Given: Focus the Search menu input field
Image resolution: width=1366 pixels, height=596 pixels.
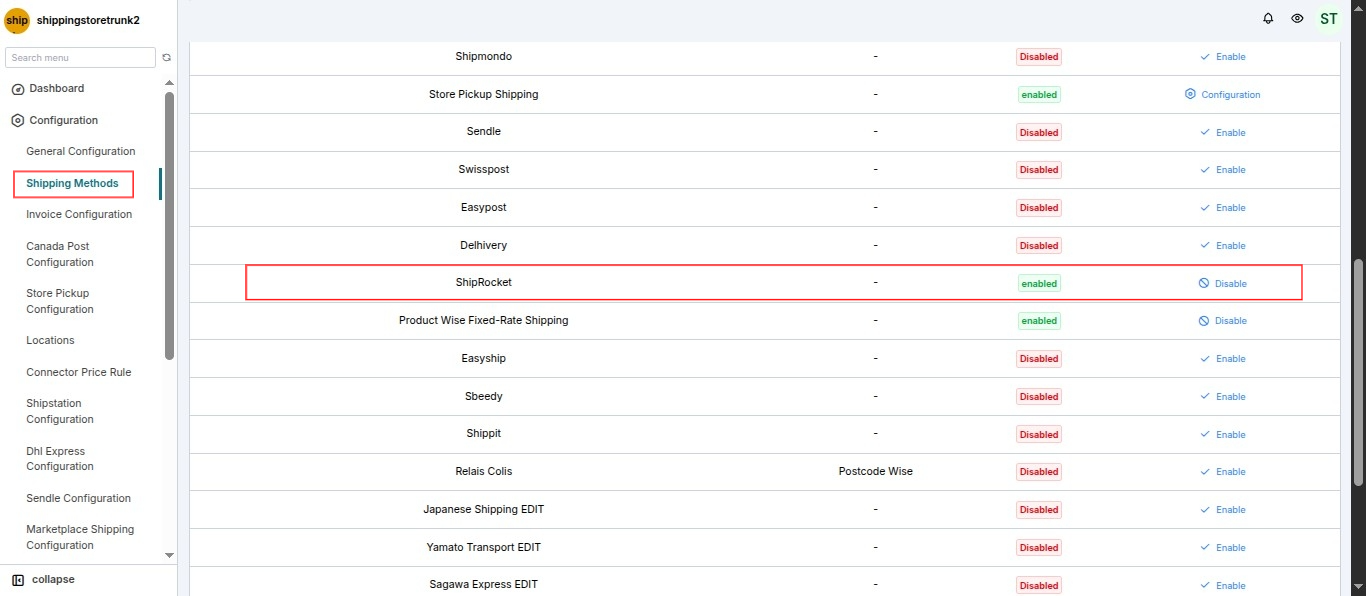Looking at the screenshot, I should (80, 58).
